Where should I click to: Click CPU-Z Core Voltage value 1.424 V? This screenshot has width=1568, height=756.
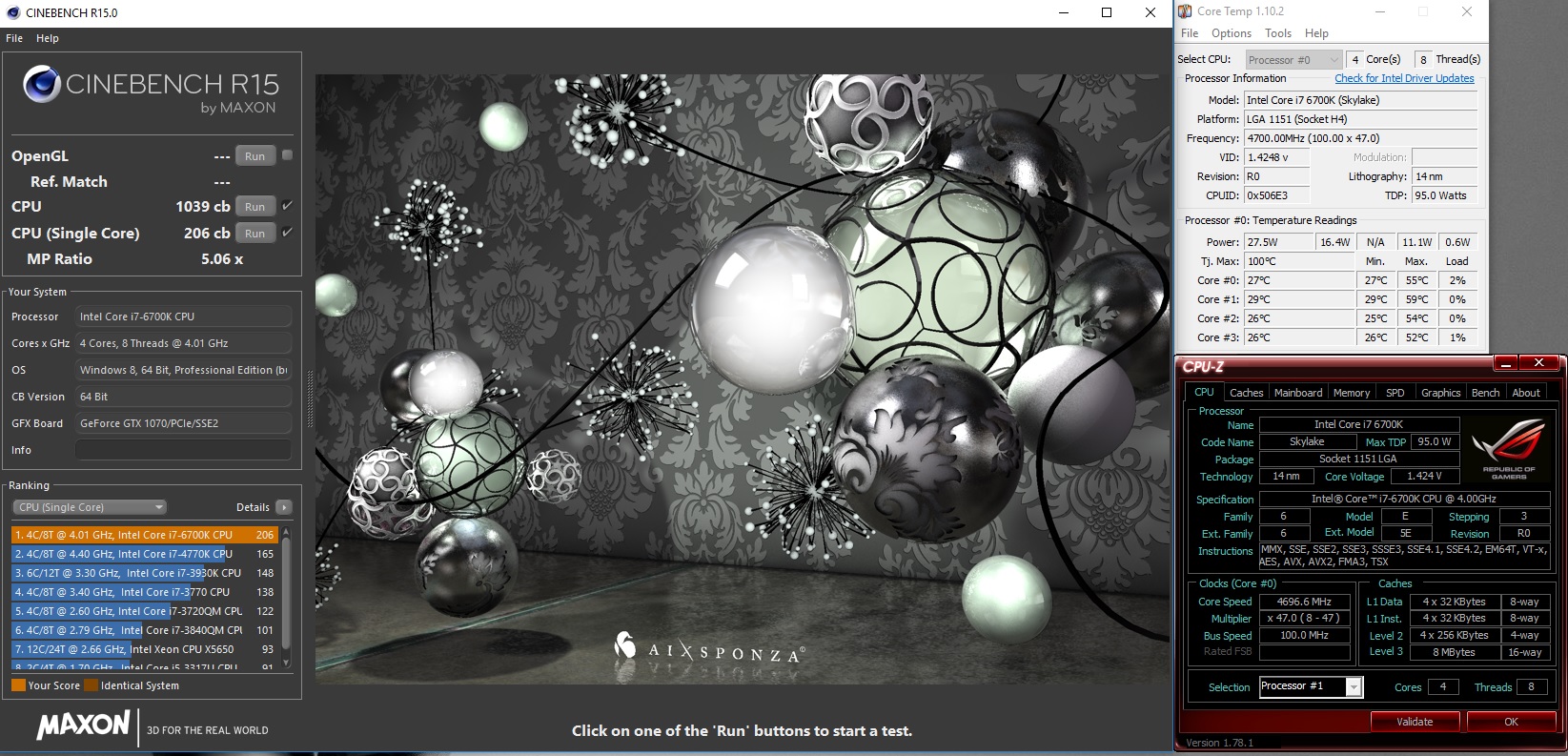click(1424, 476)
